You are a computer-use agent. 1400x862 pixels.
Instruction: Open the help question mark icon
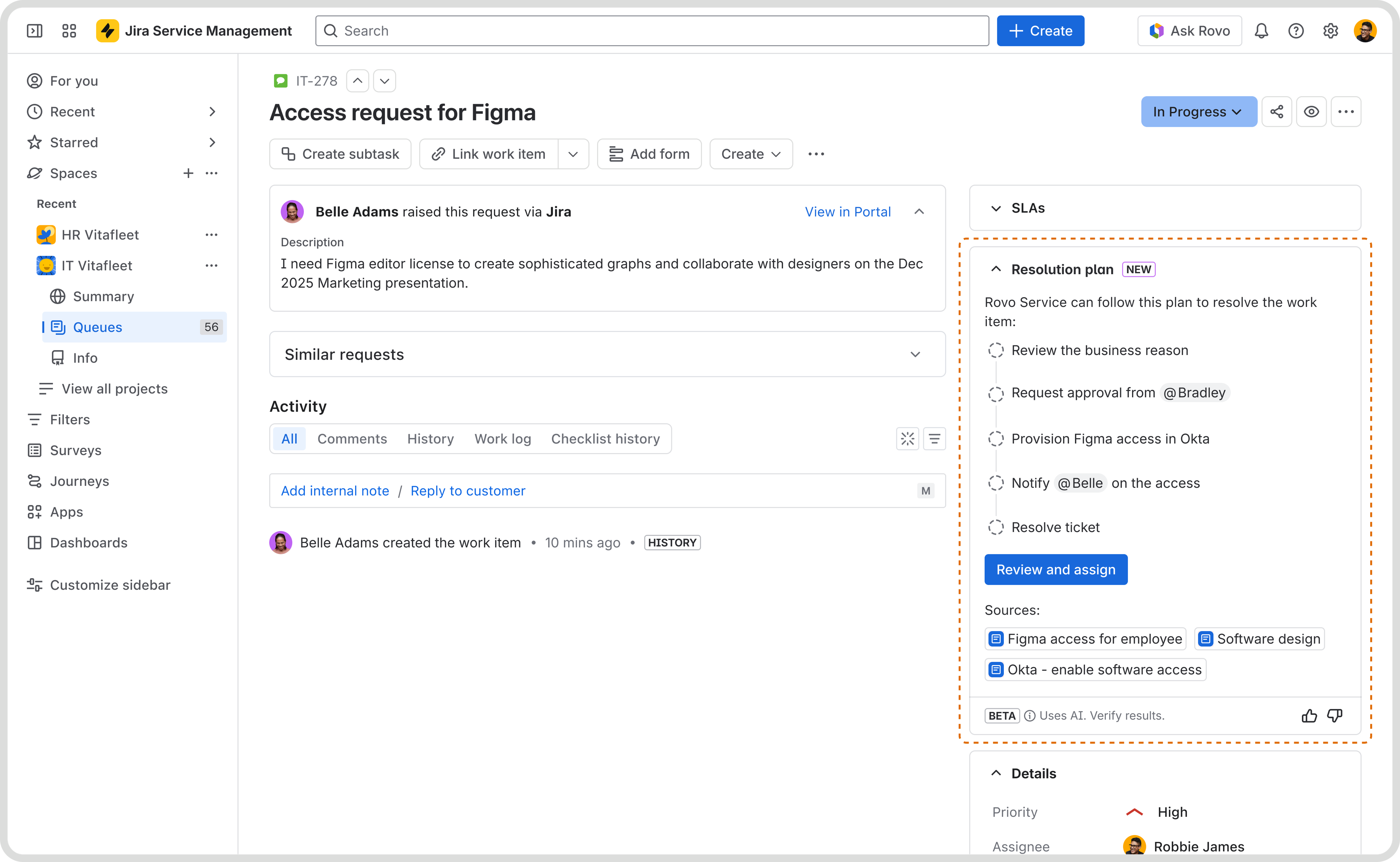[1296, 31]
